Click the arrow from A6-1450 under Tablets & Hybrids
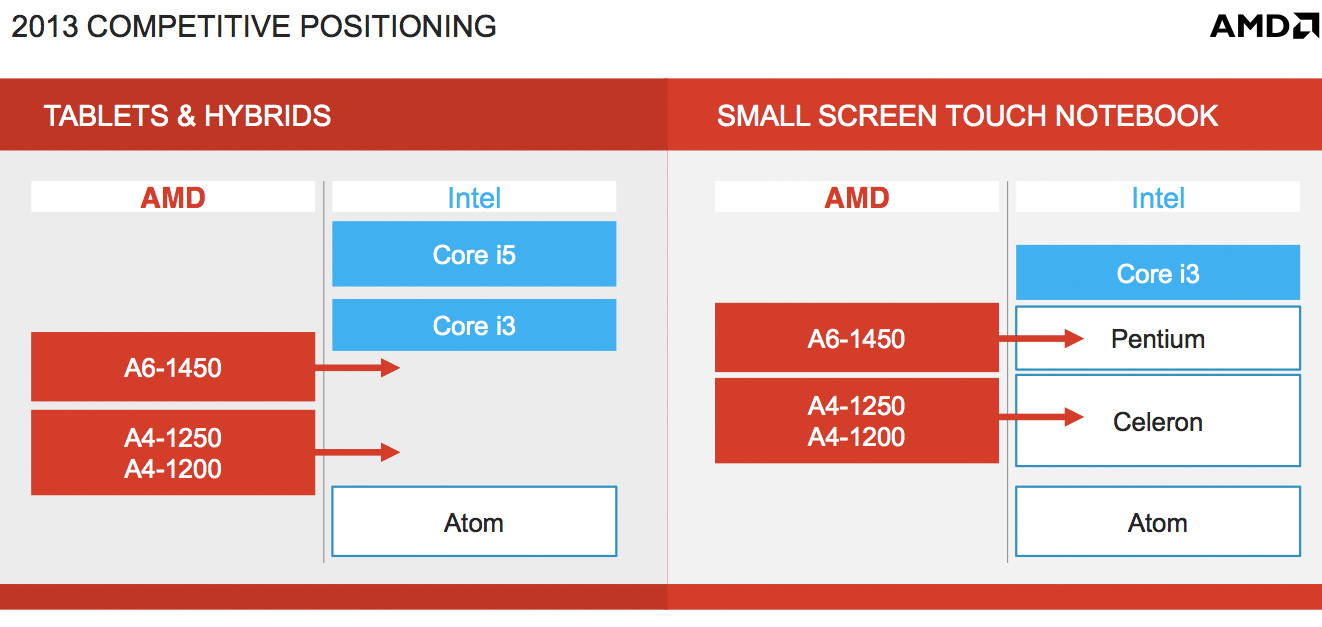Screen dimensions: 1322x627 [357, 369]
